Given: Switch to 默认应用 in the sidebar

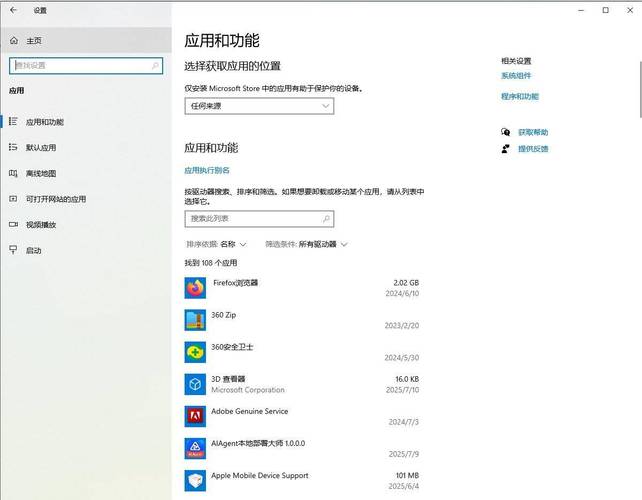Looking at the screenshot, I should (41, 147).
